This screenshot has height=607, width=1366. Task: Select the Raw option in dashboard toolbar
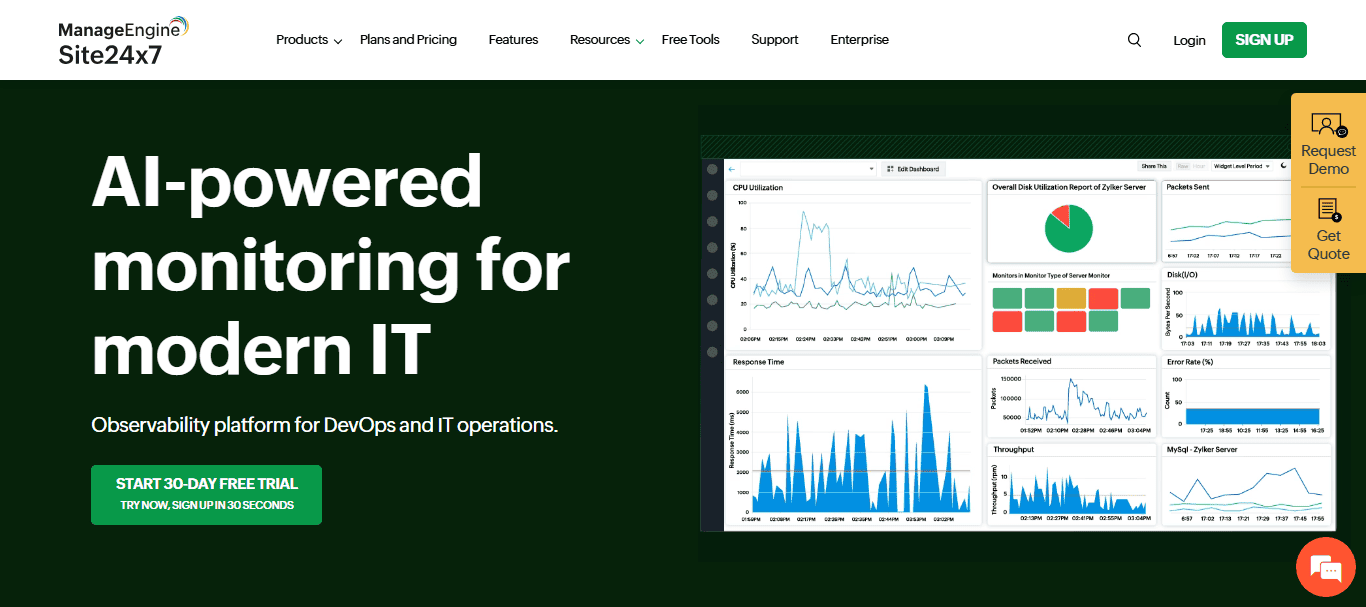click(1182, 166)
